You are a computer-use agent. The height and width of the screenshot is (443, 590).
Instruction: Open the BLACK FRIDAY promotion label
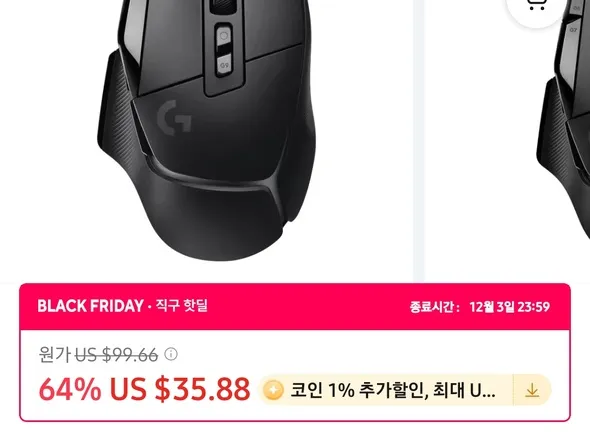click(90, 306)
